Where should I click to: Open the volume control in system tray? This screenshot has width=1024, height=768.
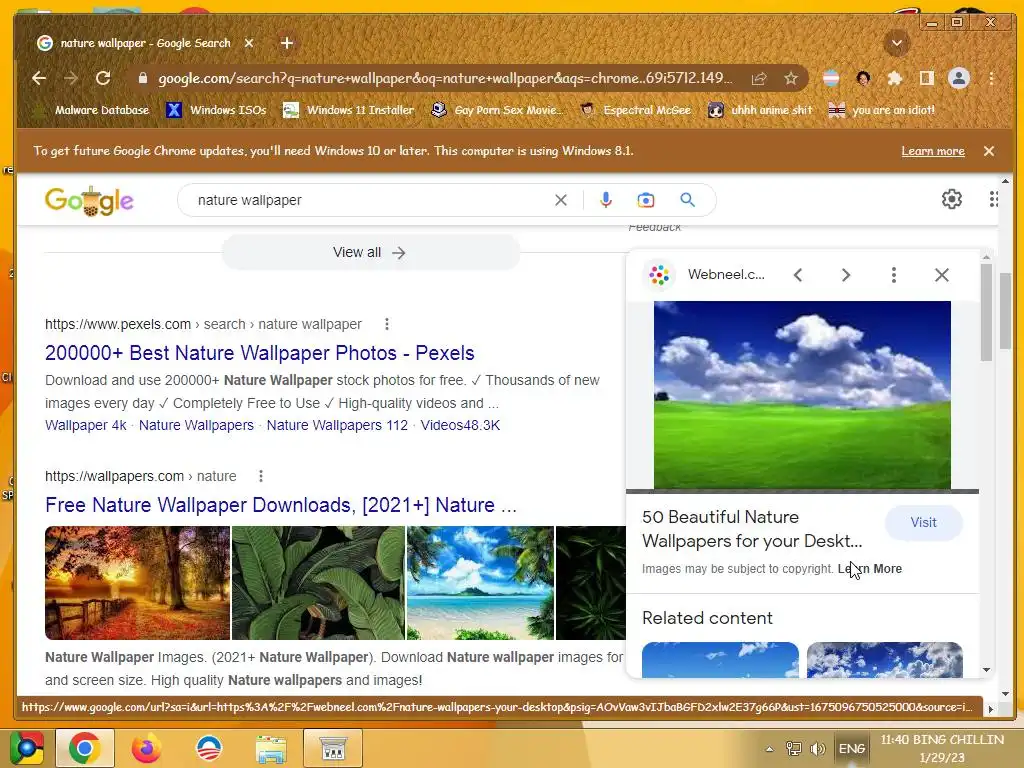pyautogui.click(x=817, y=749)
